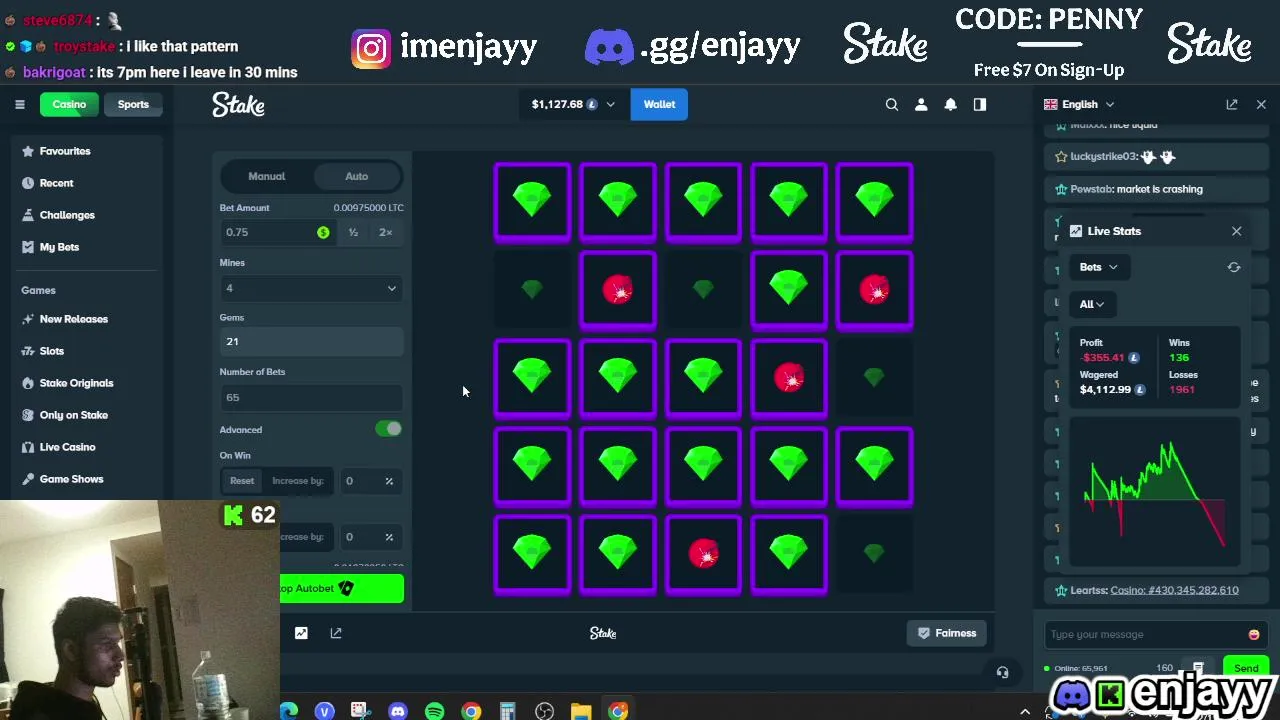Click the Stake logo in header
This screenshot has height=720, width=1280.
pos(238,104)
